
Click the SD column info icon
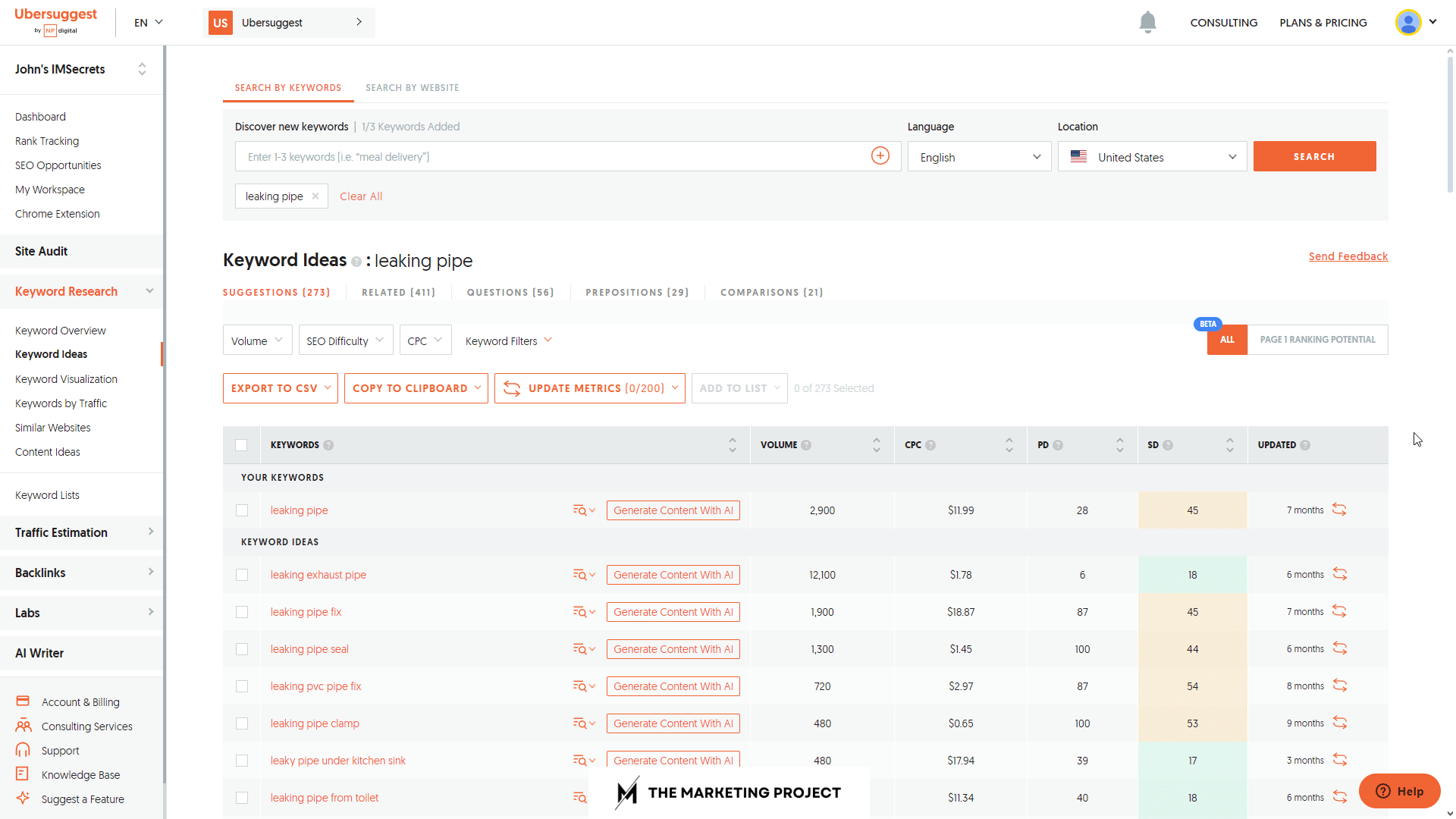1168,445
